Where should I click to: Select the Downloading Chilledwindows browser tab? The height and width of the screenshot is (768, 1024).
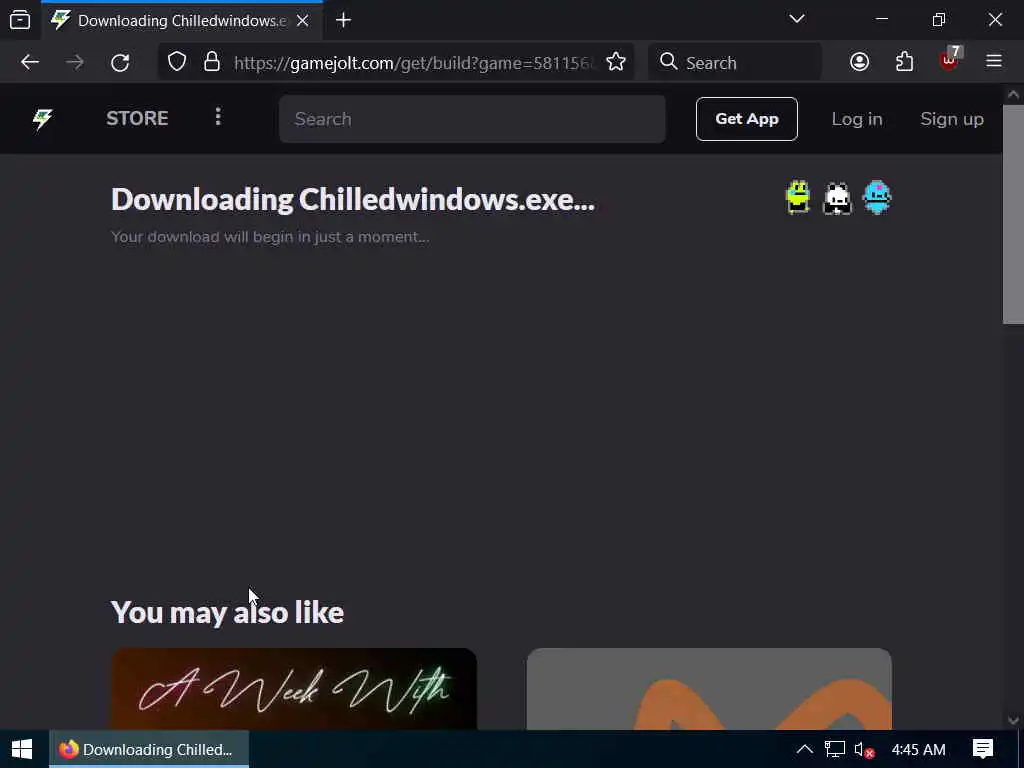182,21
